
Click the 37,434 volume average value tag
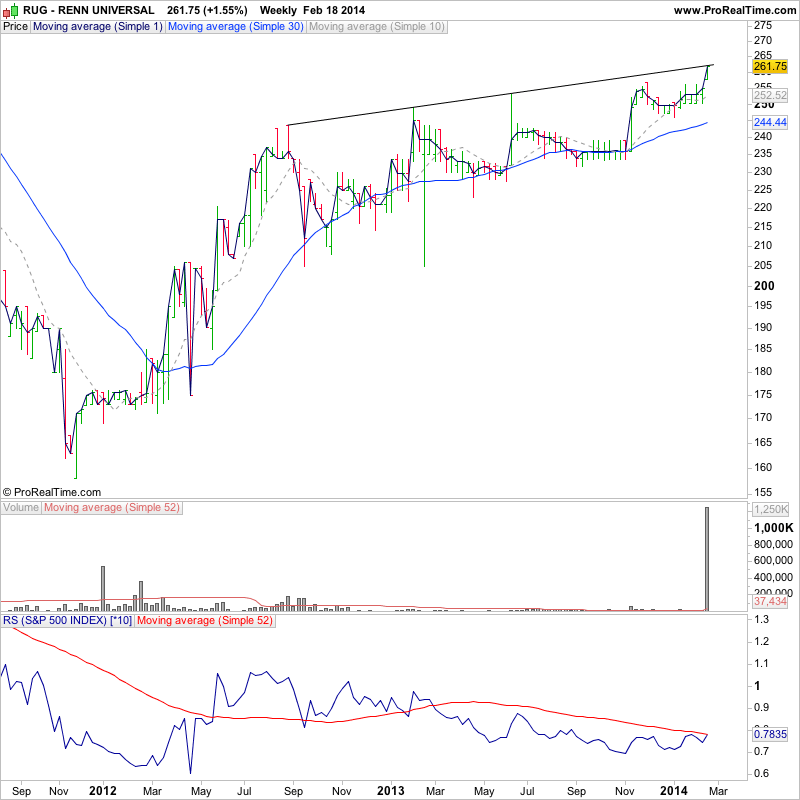click(x=770, y=602)
